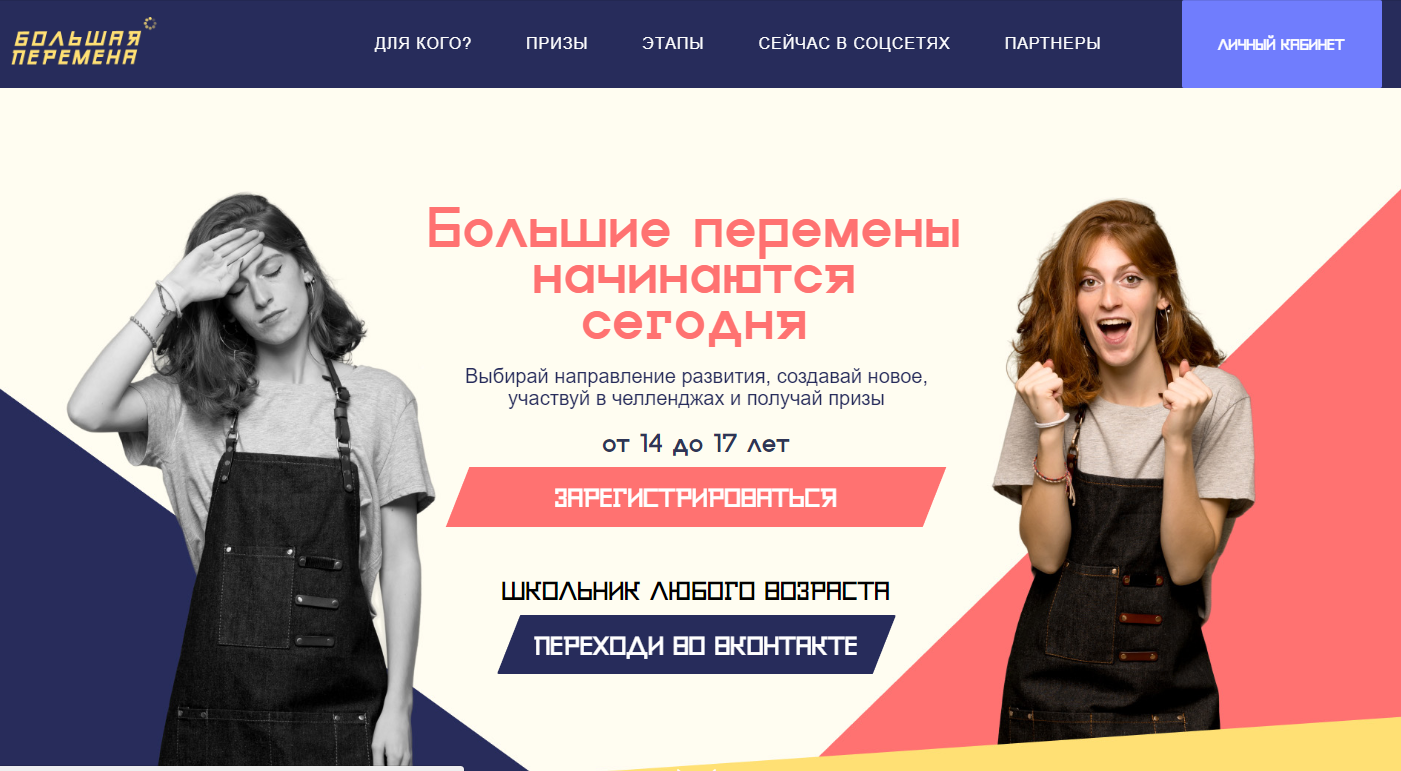
Task: Click Переходи во ВКонтакте button
Action: [x=696, y=645]
